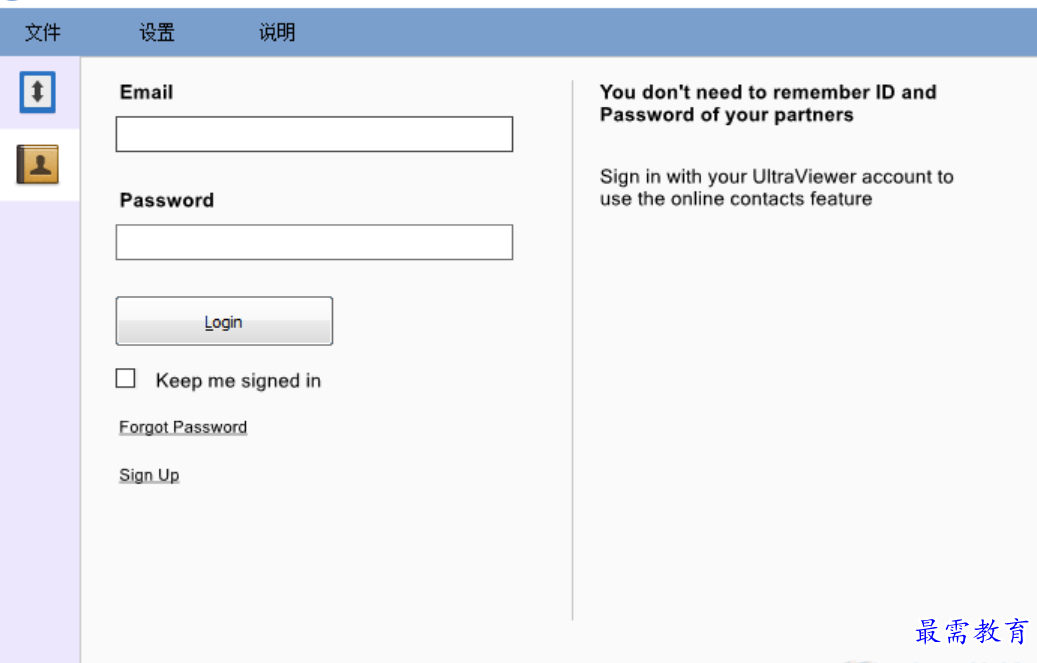The width and height of the screenshot is (1037, 663).
Task: Follow the Forgot Password link
Action: tap(183, 427)
